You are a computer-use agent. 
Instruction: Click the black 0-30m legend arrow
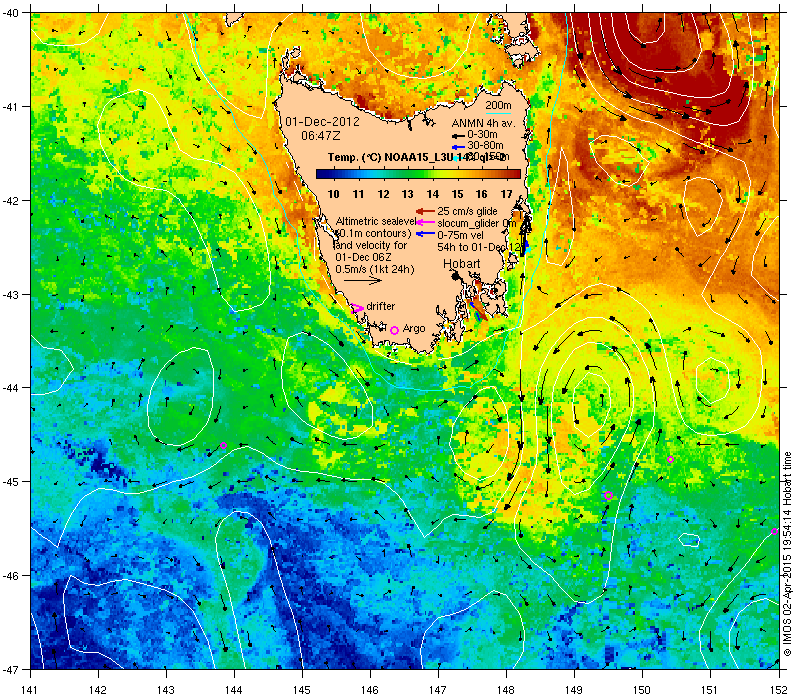pyautogui.click(x=458, y=136)
